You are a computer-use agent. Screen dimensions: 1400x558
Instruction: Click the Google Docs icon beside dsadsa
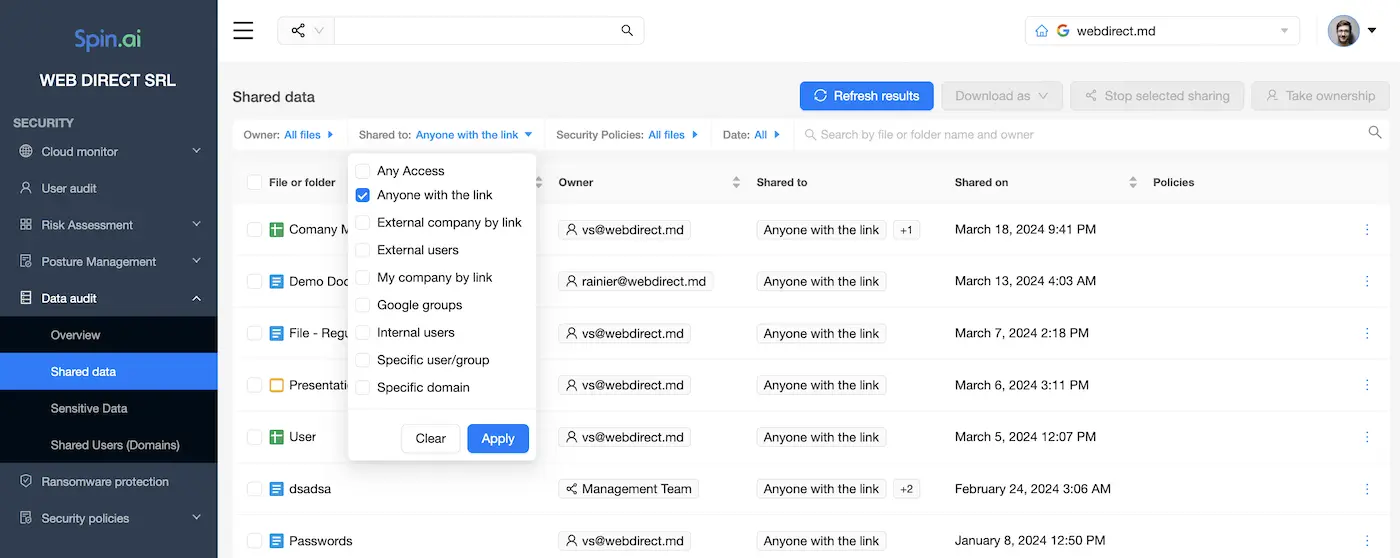(278, 489)
